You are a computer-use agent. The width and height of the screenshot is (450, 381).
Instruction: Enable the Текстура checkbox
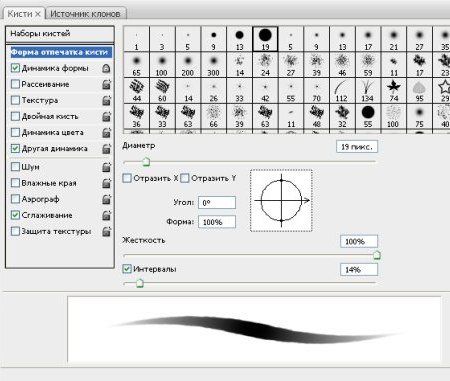(x=15, y=100)
